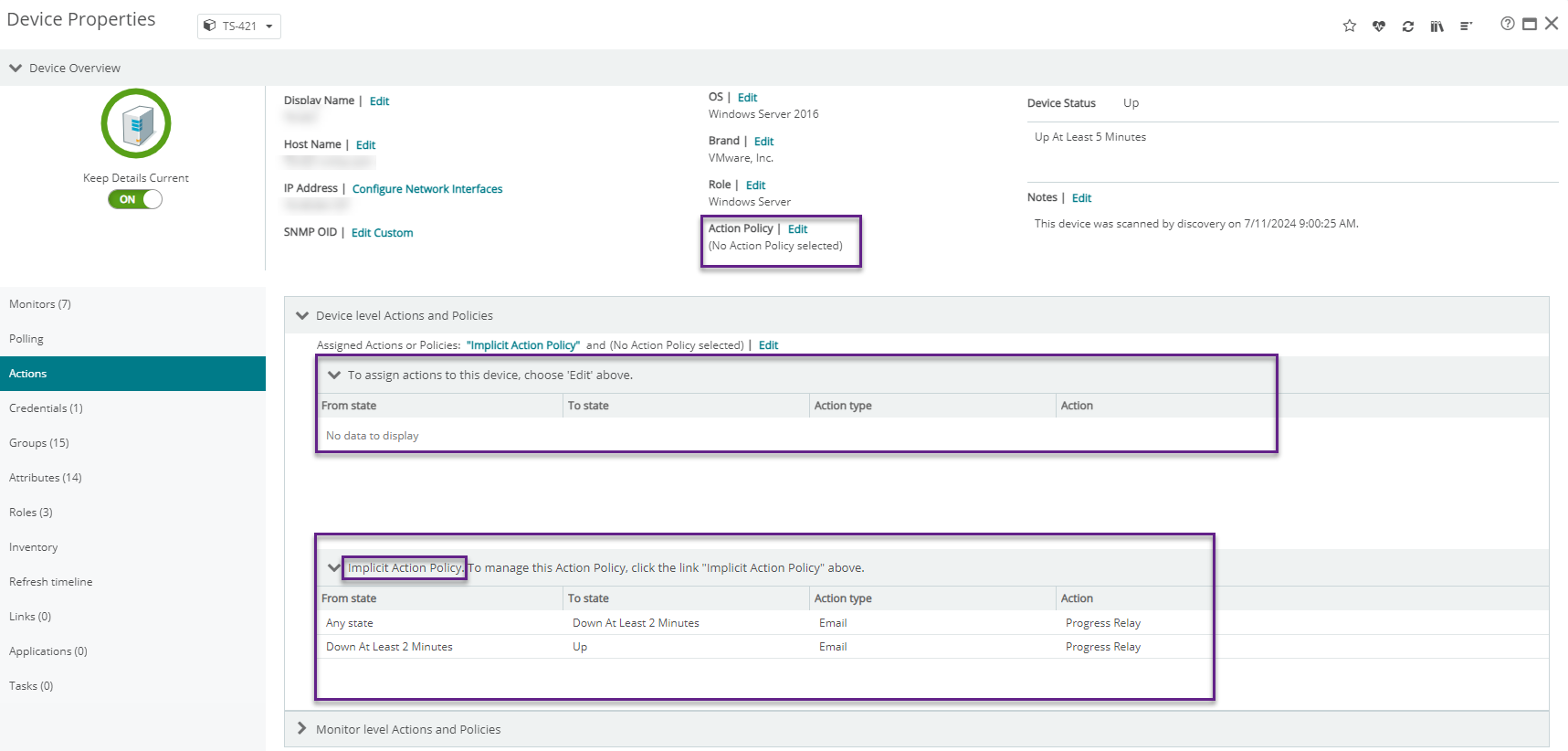Click Configure Network Interfaces link

tap(427, 189)
